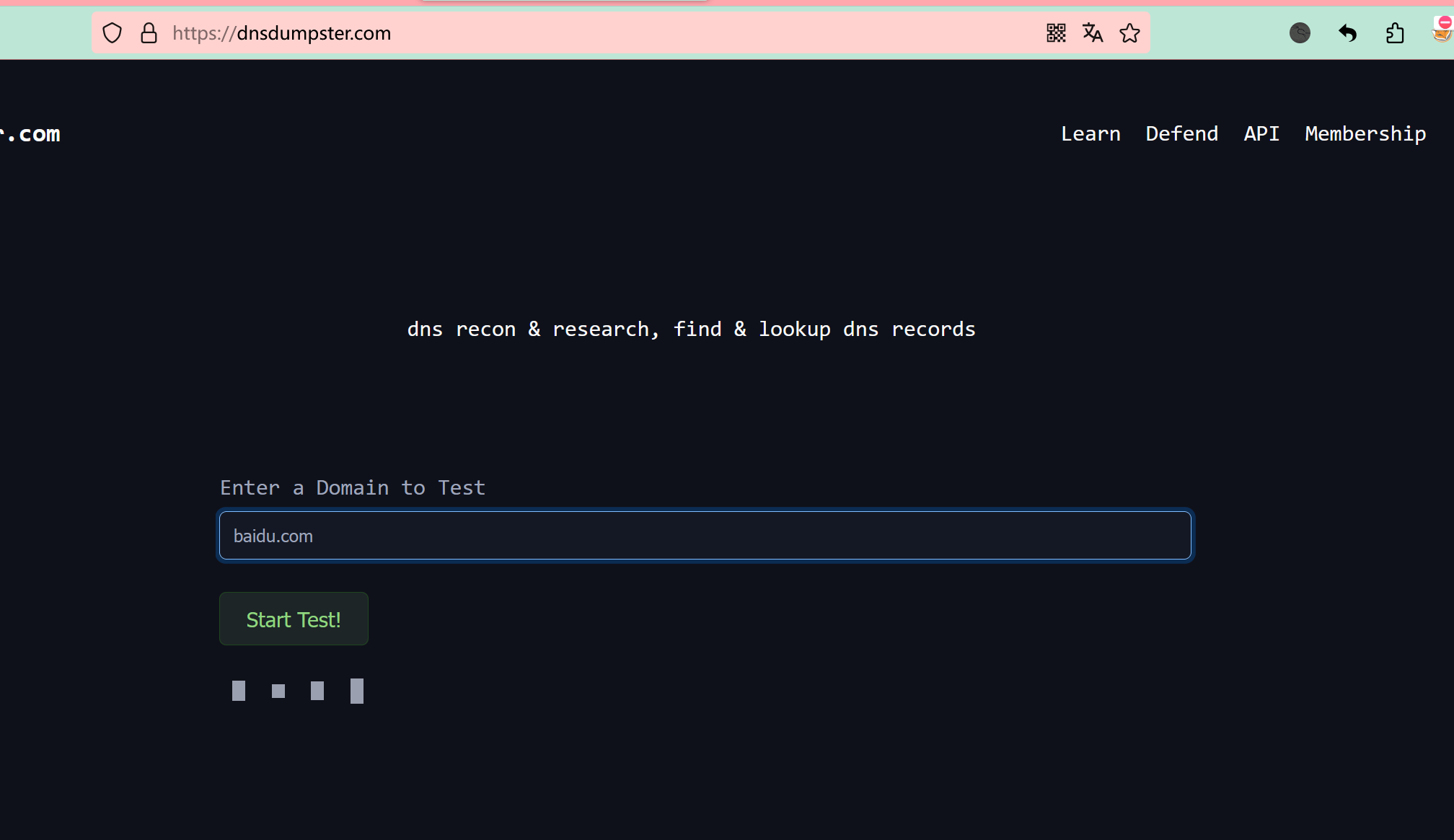Open the Learn menu item

click(1090, 134)
